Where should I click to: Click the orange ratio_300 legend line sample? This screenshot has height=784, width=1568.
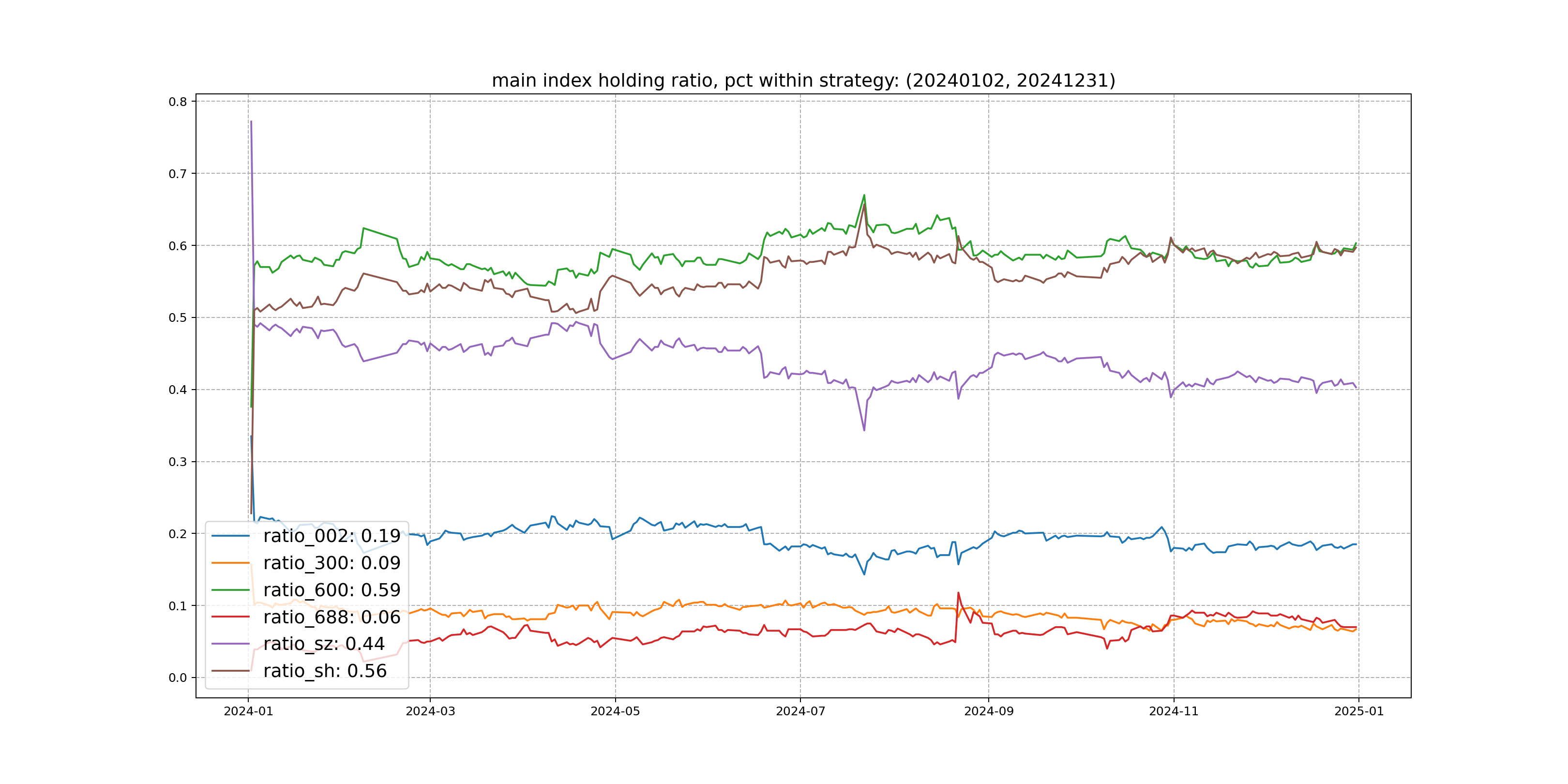[230, 563]
